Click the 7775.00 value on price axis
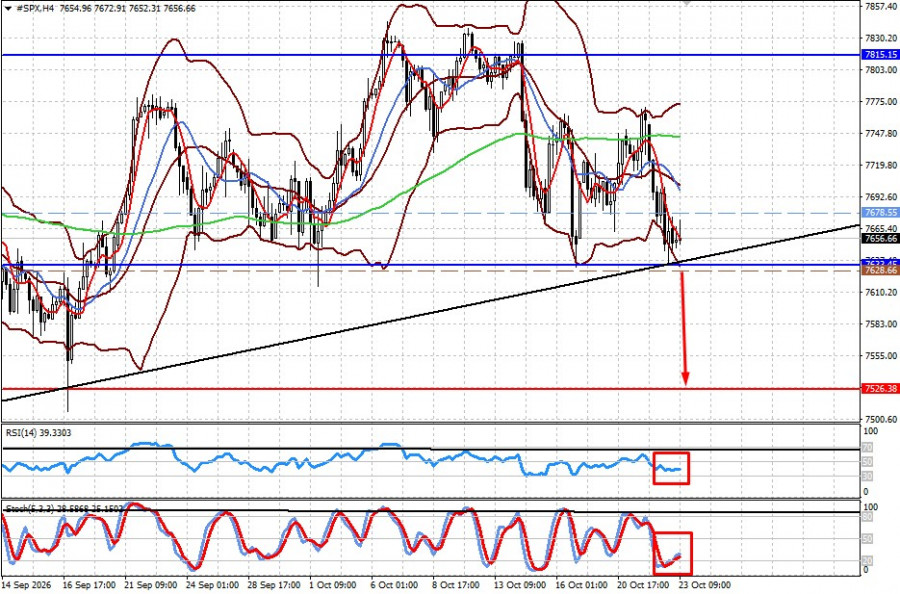Screen dimensions: 900x594 click(881, 102)
